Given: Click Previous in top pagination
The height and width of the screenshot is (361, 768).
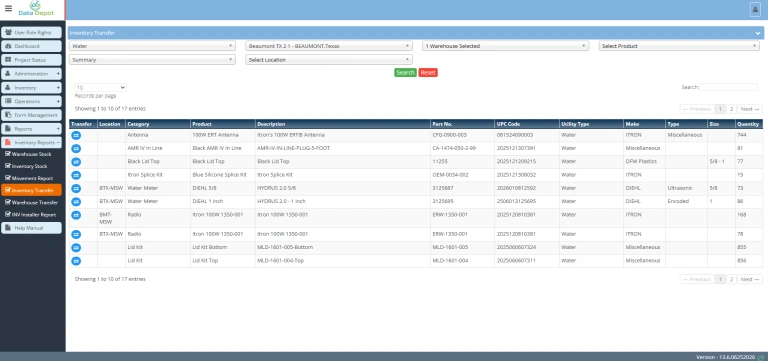Looking at the screenshot, I should point(696,109).
